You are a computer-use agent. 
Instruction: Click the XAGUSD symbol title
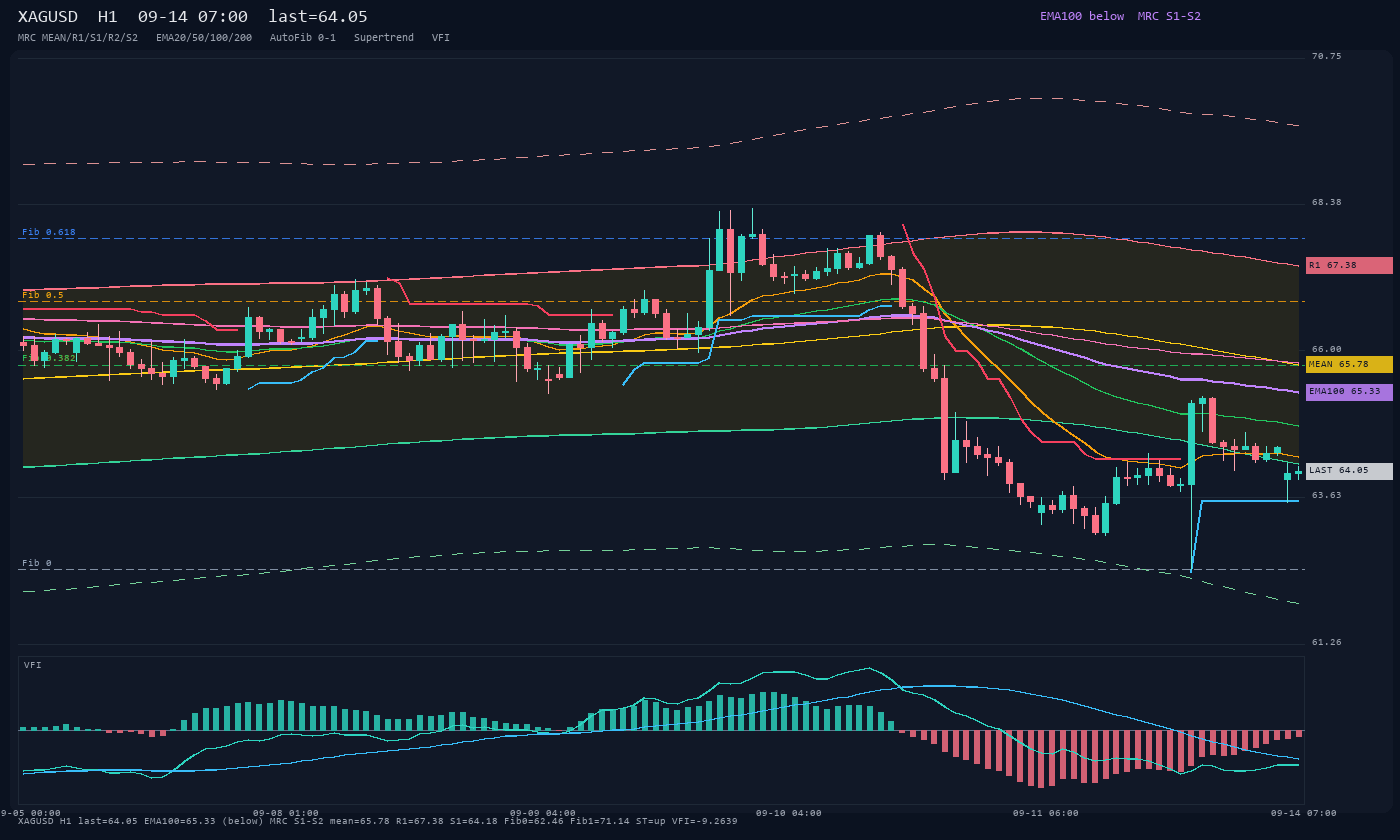click(50, 17)
